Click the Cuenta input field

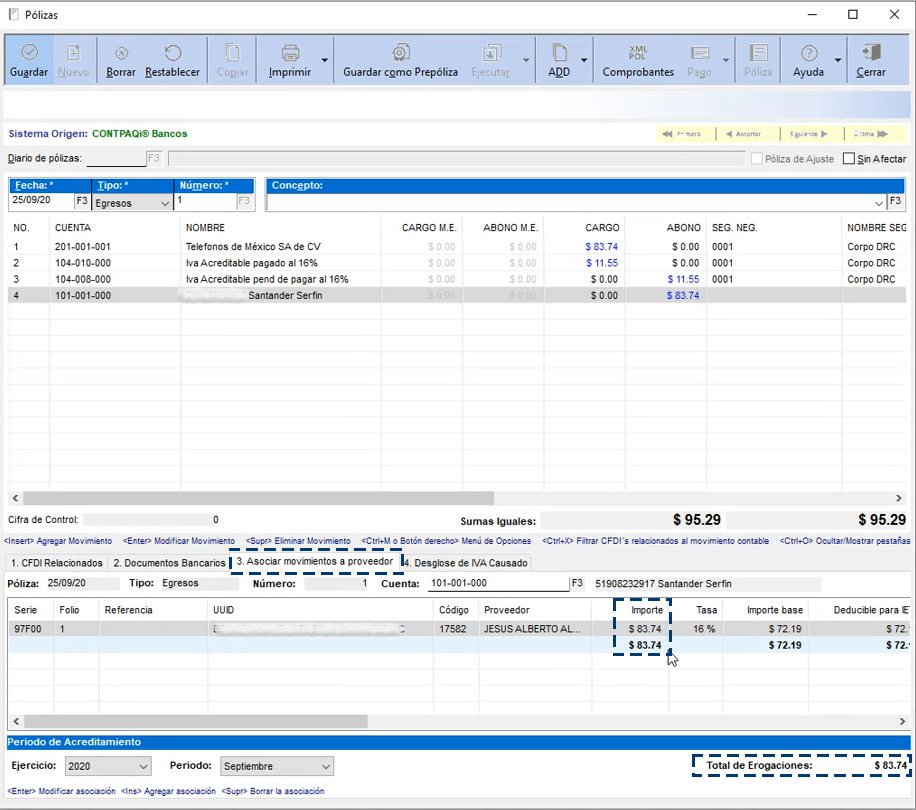click(x=497, y=584)
